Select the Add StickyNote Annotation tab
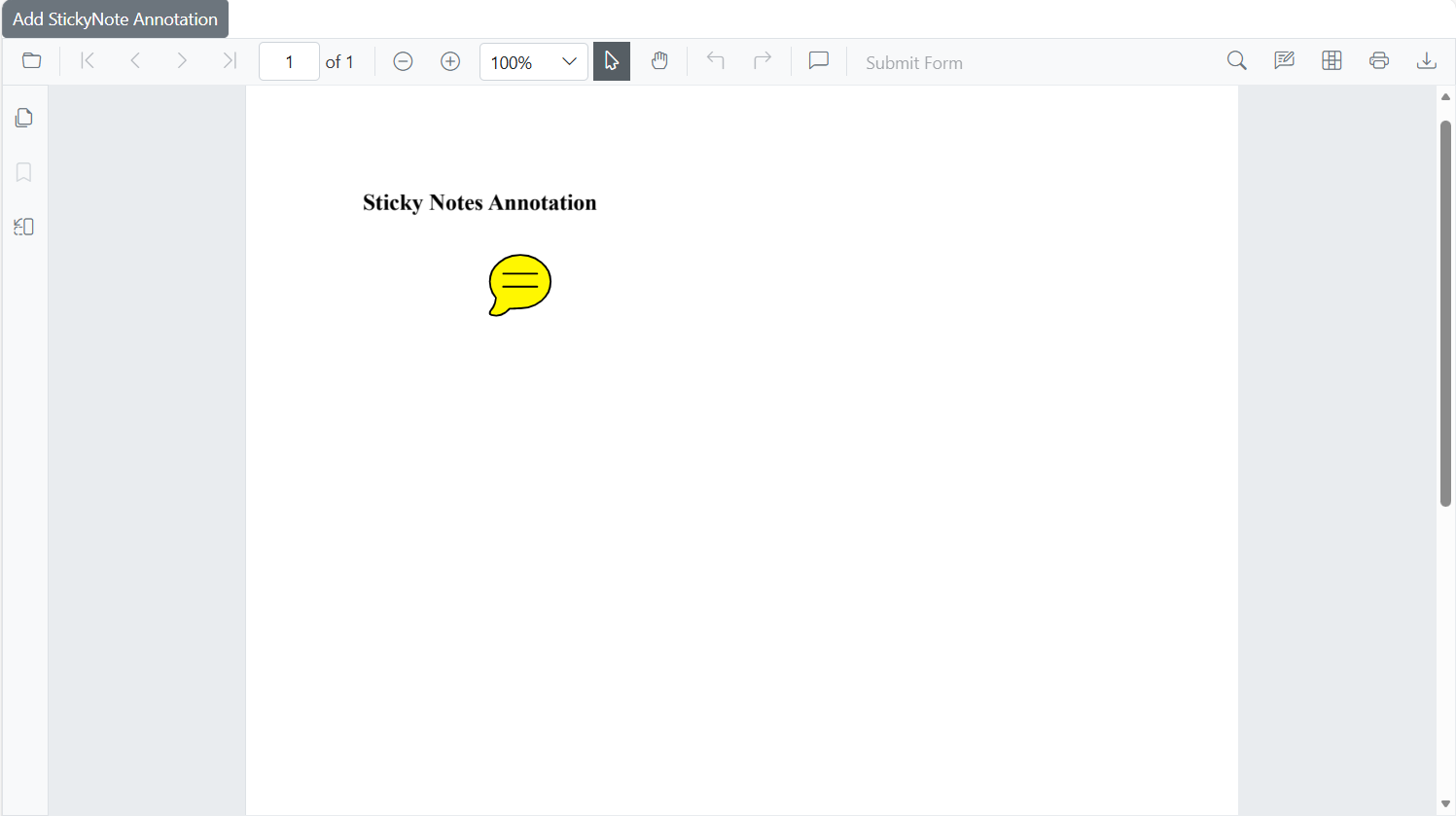 [115, 19]
